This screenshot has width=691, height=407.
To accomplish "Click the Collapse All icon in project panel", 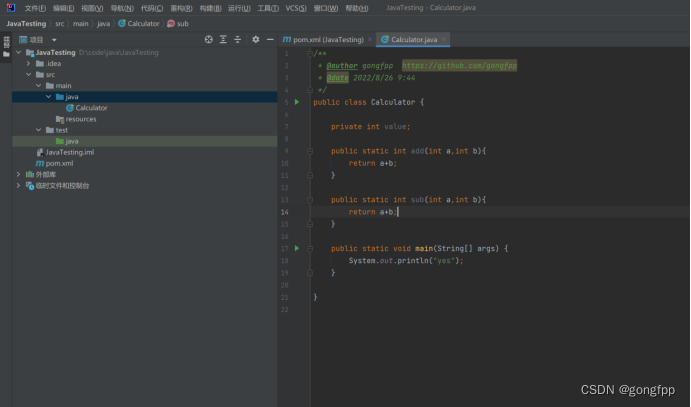I will click(x=238, y=40).
